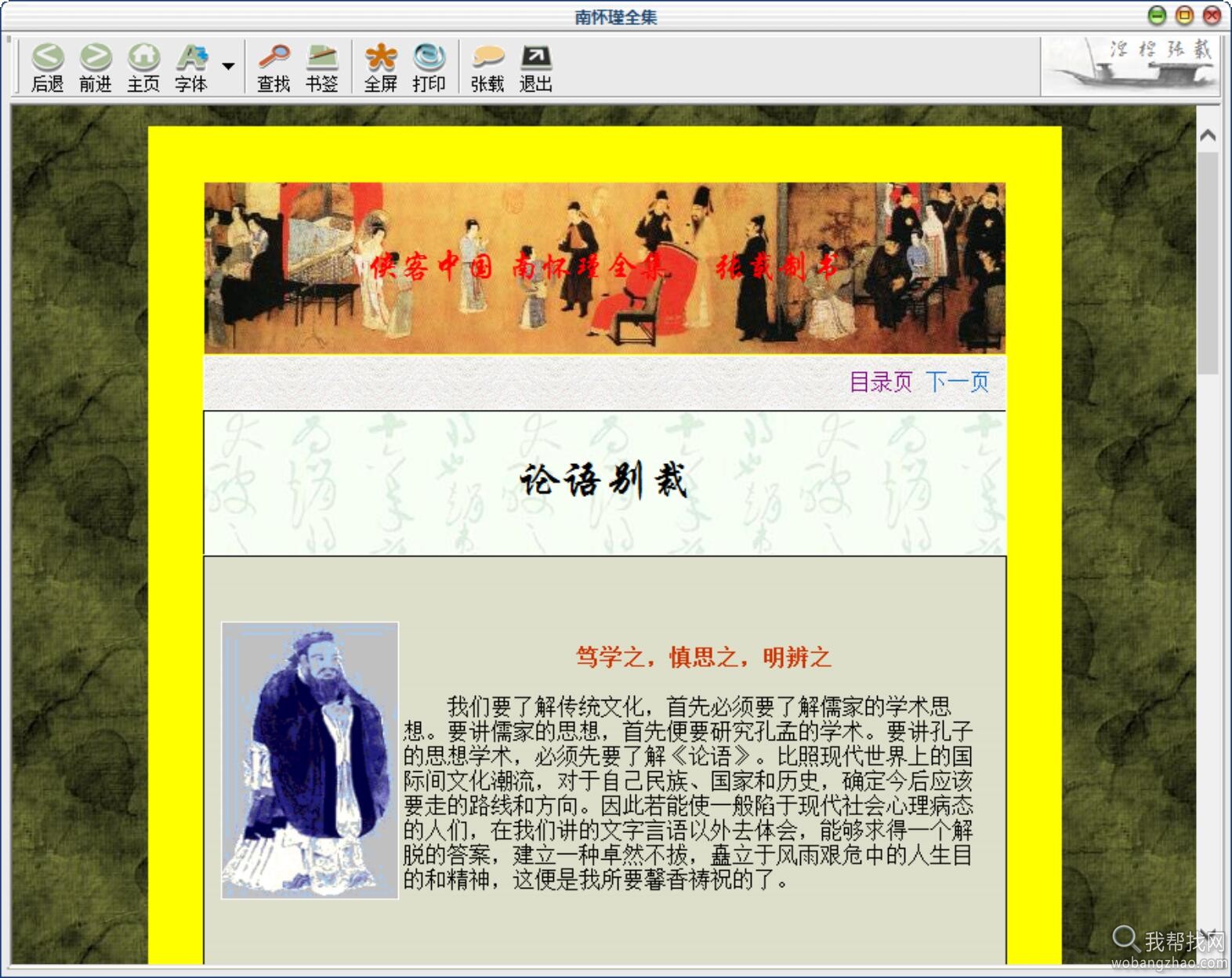
Task: Switch to 全屏 fullscreen mode
Action: click(381, 68)
